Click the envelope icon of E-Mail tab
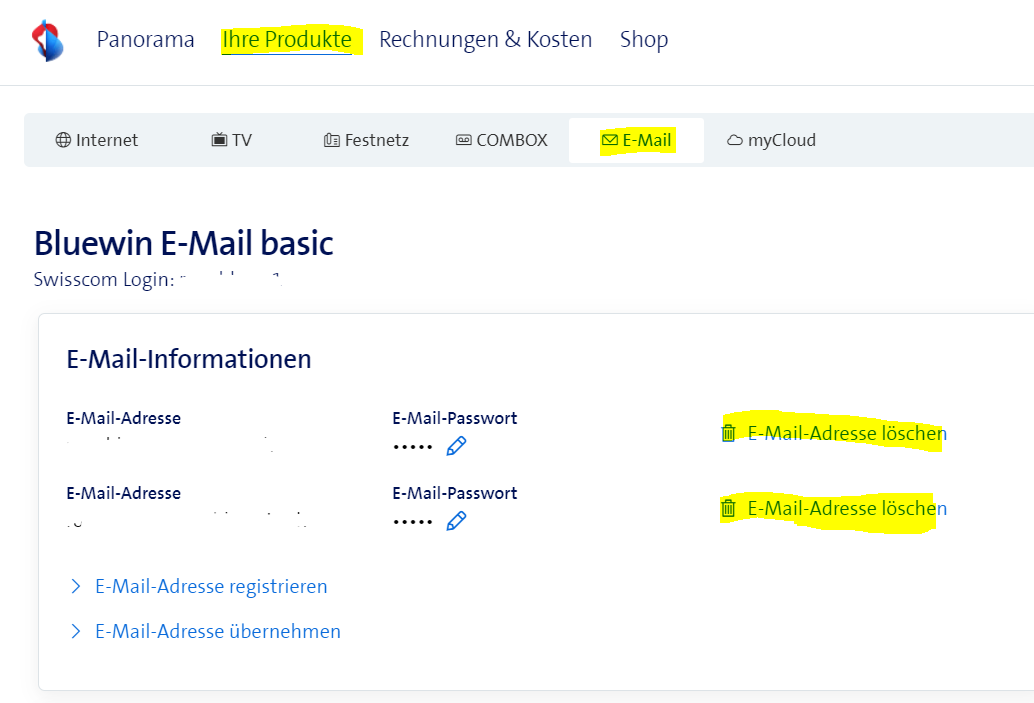 [x=610, y=140]
